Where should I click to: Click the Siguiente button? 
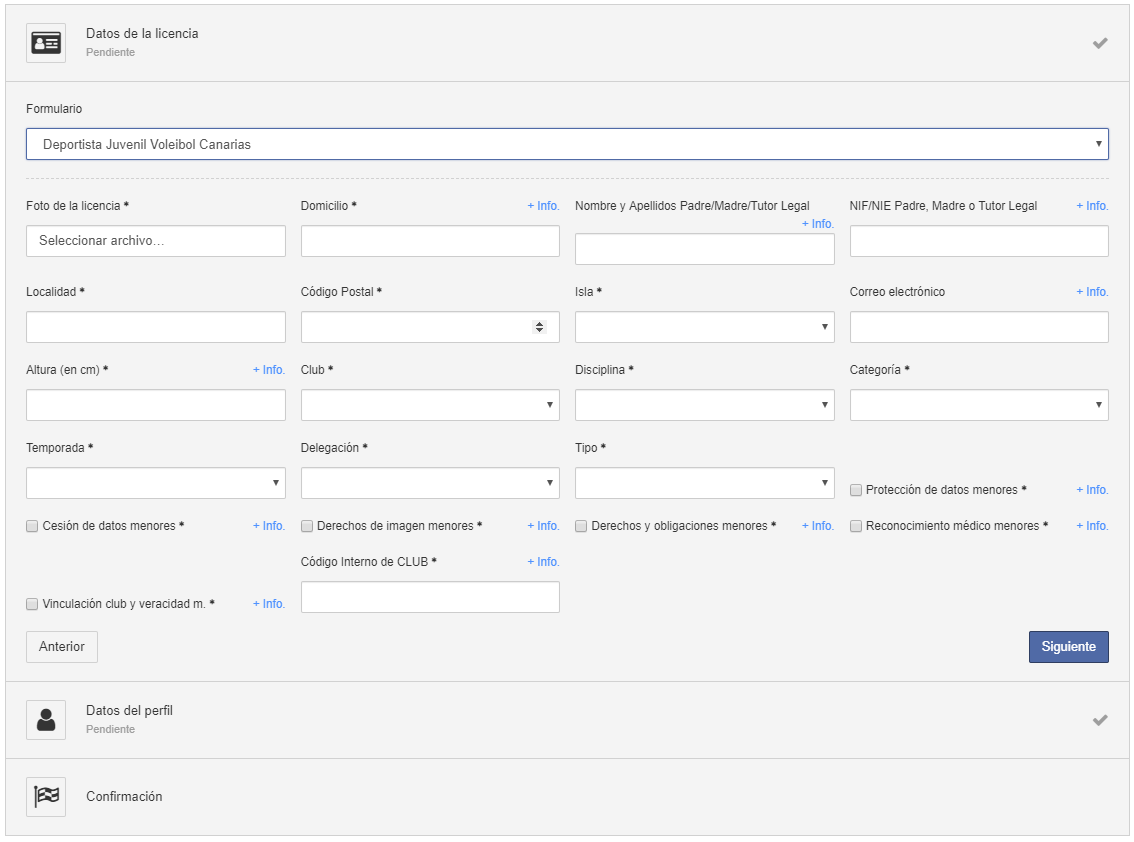1068,647
